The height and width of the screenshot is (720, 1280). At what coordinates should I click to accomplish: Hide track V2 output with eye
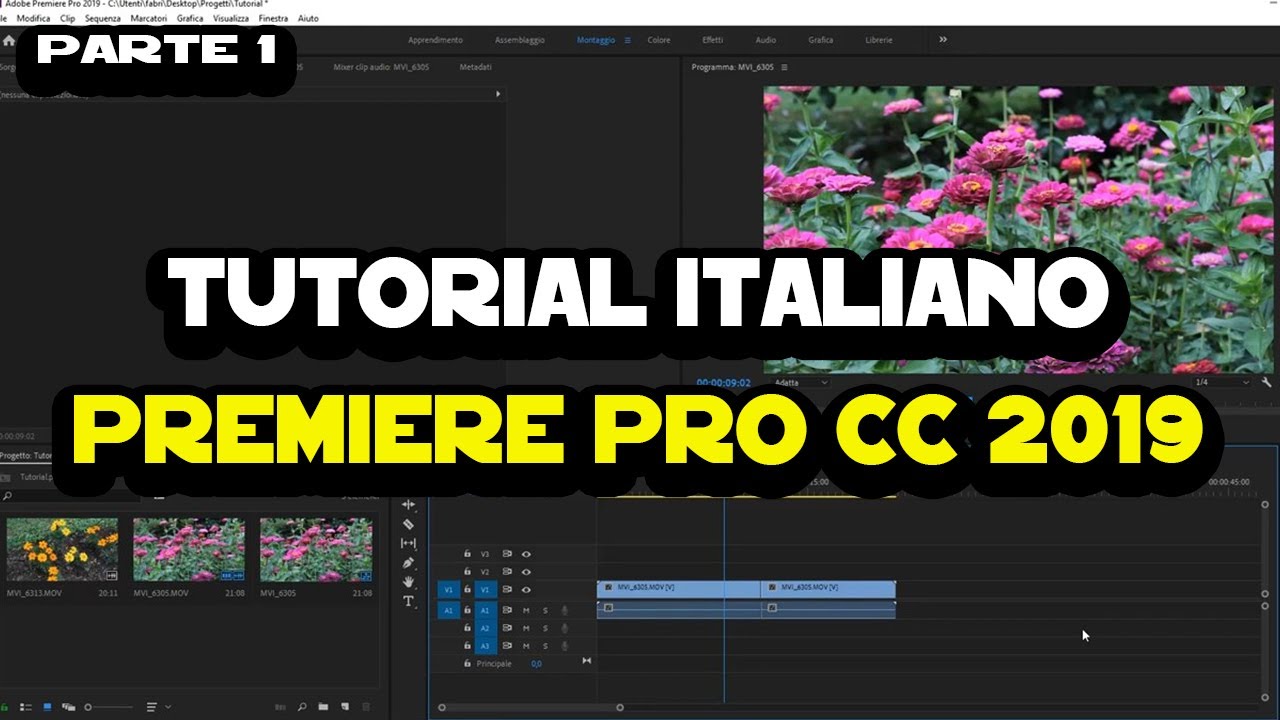(526, 572)
